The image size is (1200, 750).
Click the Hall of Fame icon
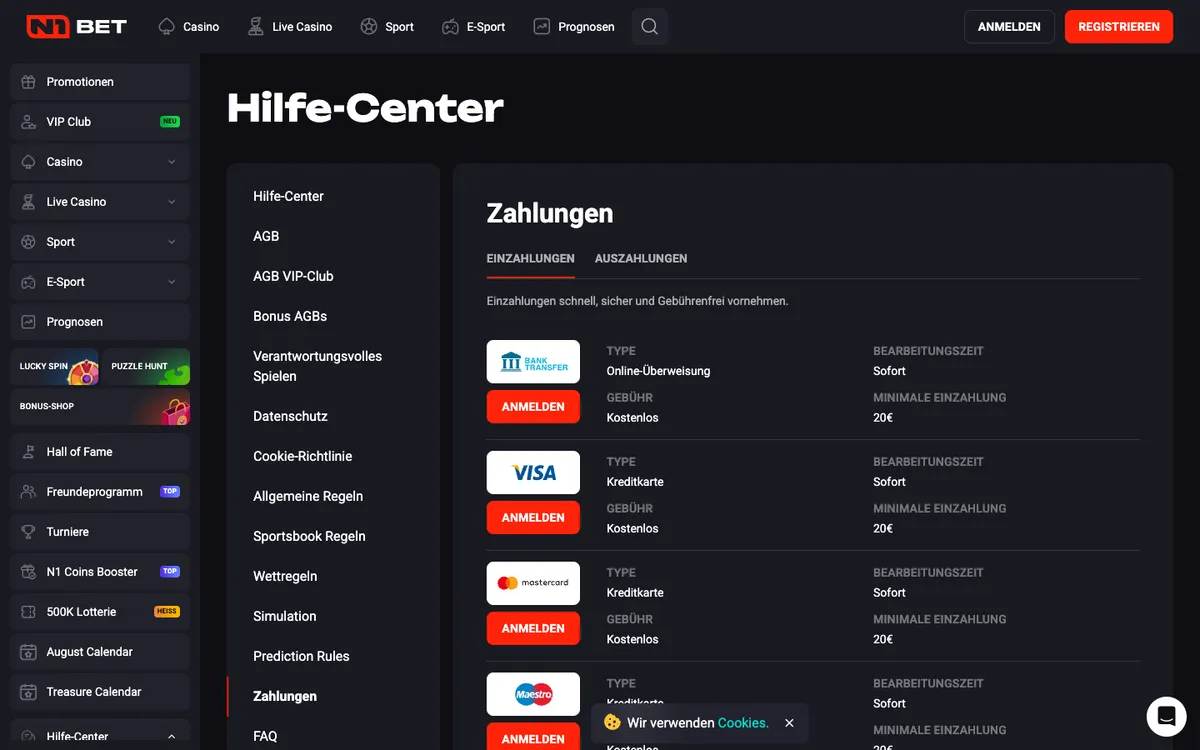click(28, 452)
